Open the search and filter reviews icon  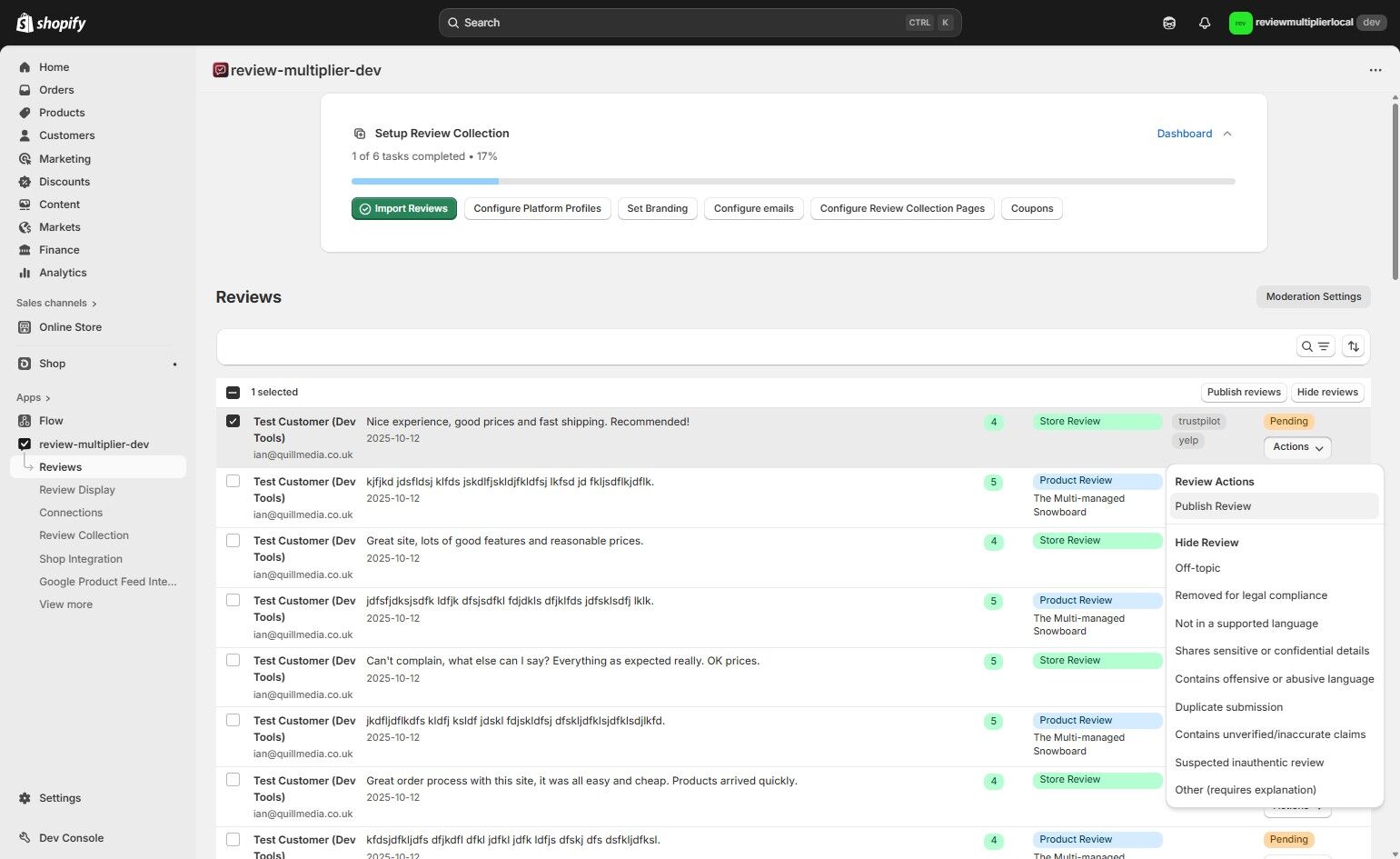[x=1315, y=346]
